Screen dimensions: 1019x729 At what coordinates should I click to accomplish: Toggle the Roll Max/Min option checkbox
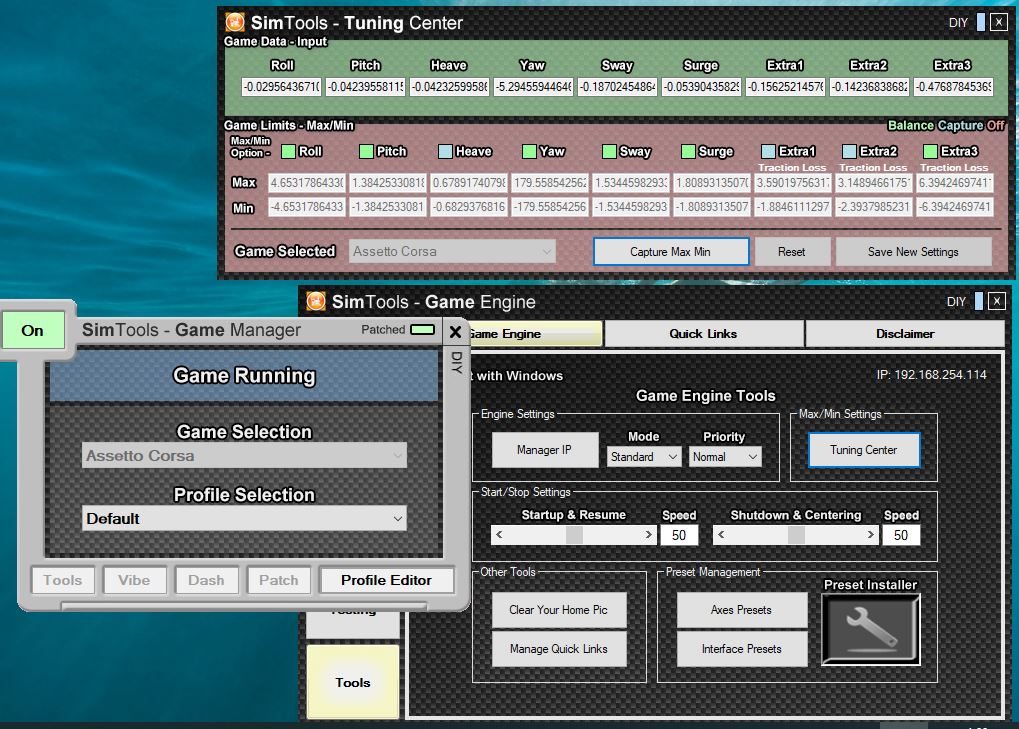288,151
